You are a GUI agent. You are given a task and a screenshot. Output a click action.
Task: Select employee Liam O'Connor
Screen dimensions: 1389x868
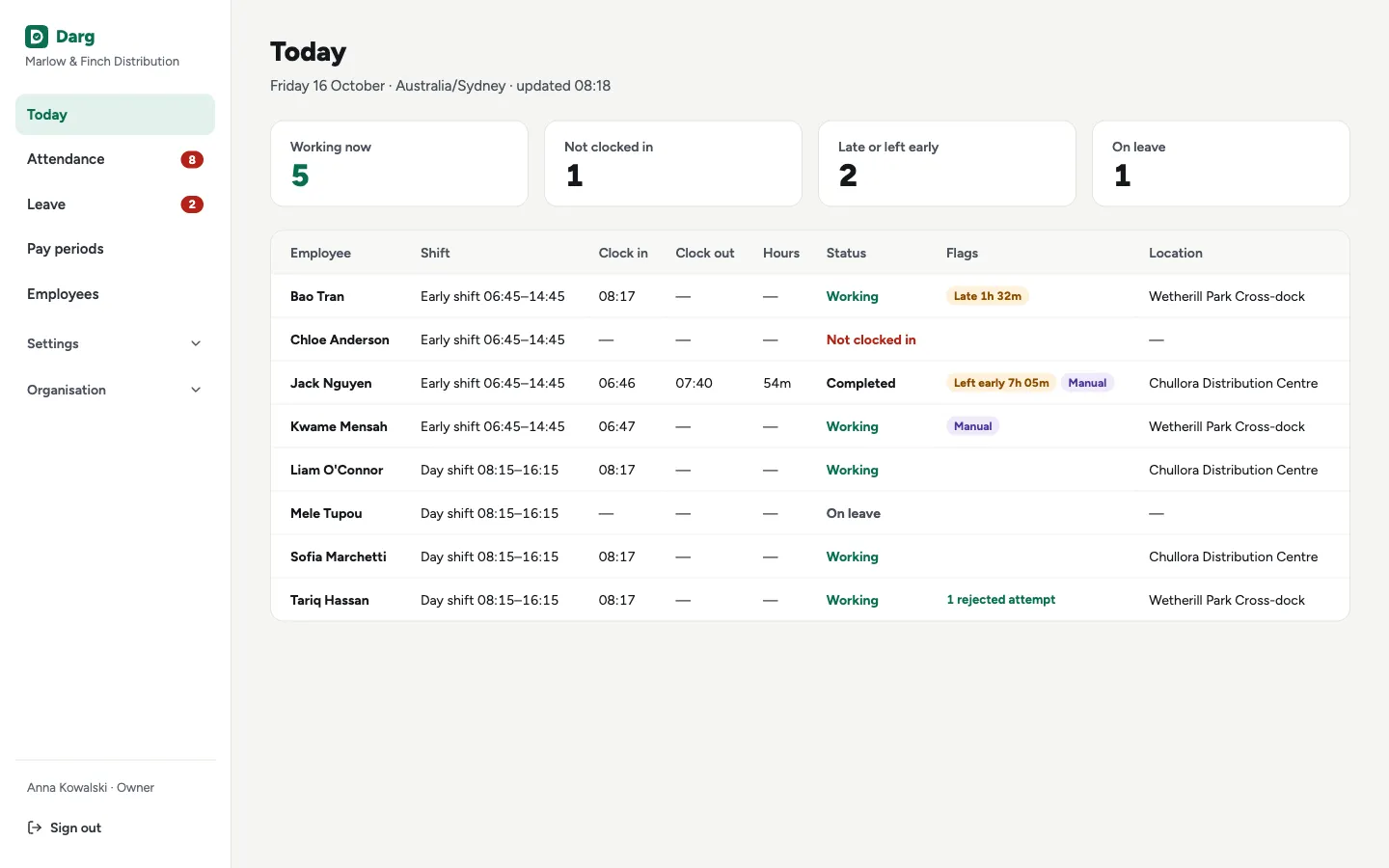coord(337,470)
